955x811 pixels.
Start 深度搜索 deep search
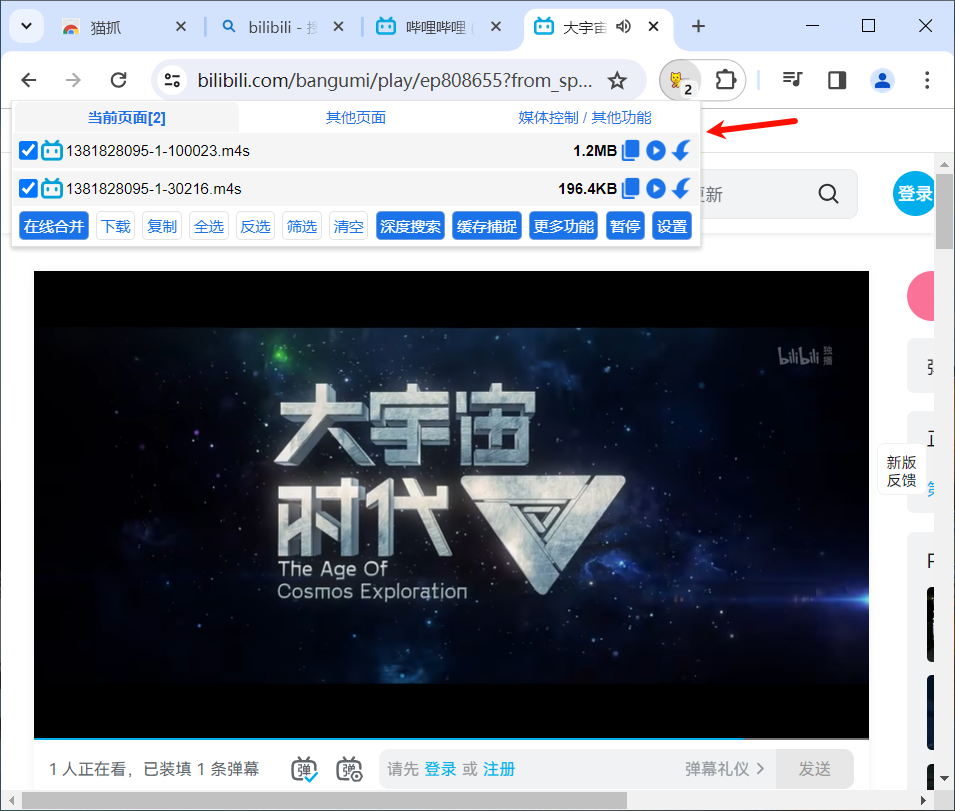click(411, 226)
